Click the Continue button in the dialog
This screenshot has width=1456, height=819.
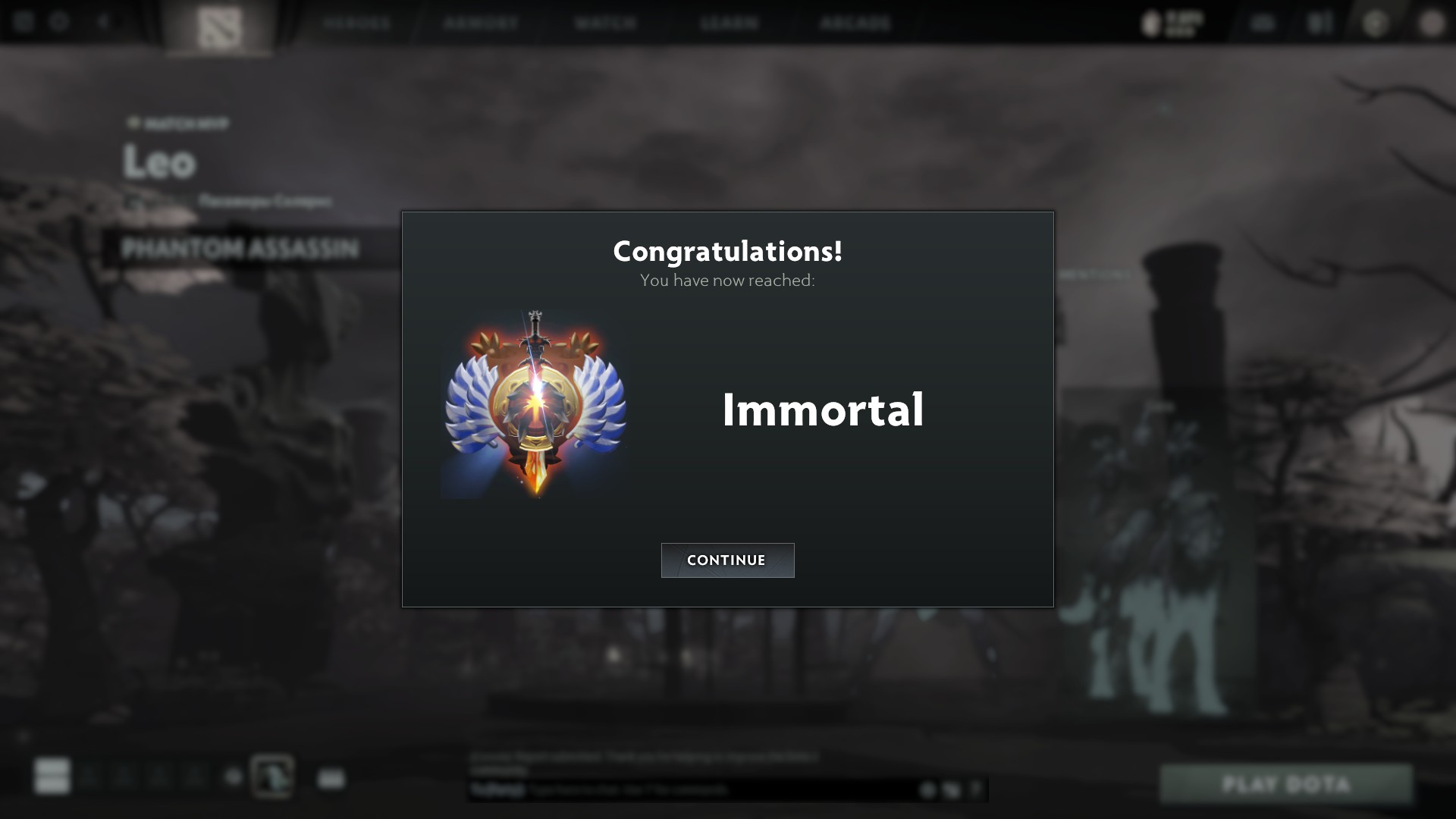click(727, 560)
